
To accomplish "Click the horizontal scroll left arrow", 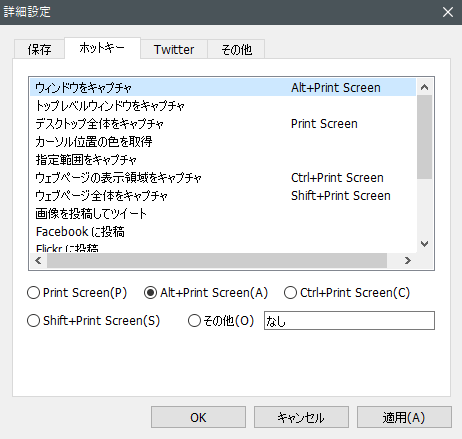I will (38, 260).
